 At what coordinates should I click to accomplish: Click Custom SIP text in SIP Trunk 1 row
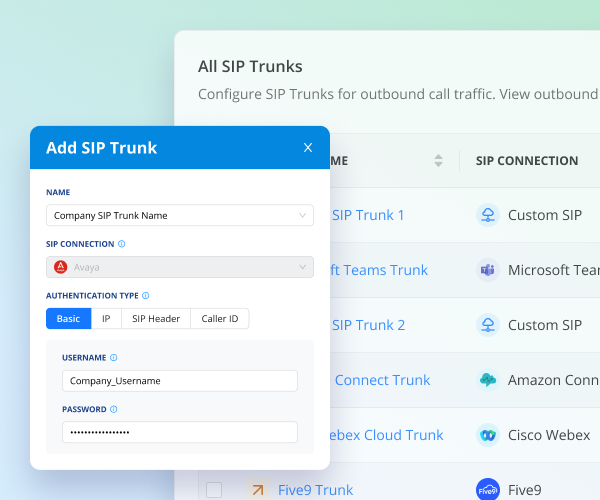coord(545,215)
